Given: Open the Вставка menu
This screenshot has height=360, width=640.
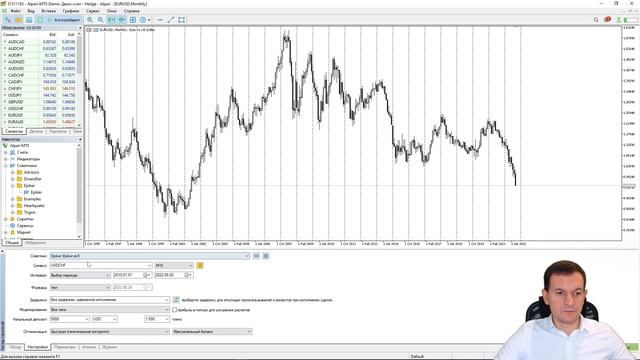Looking at the screenshot, I should click(49, 11).
